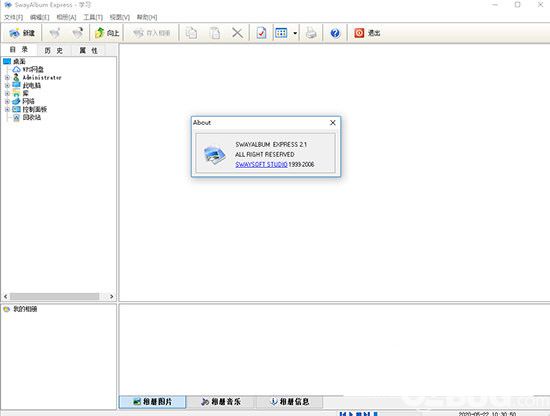Screen dimensions: 550x416
Task: Switch to the 历史 tab
Action: [54, 51]
